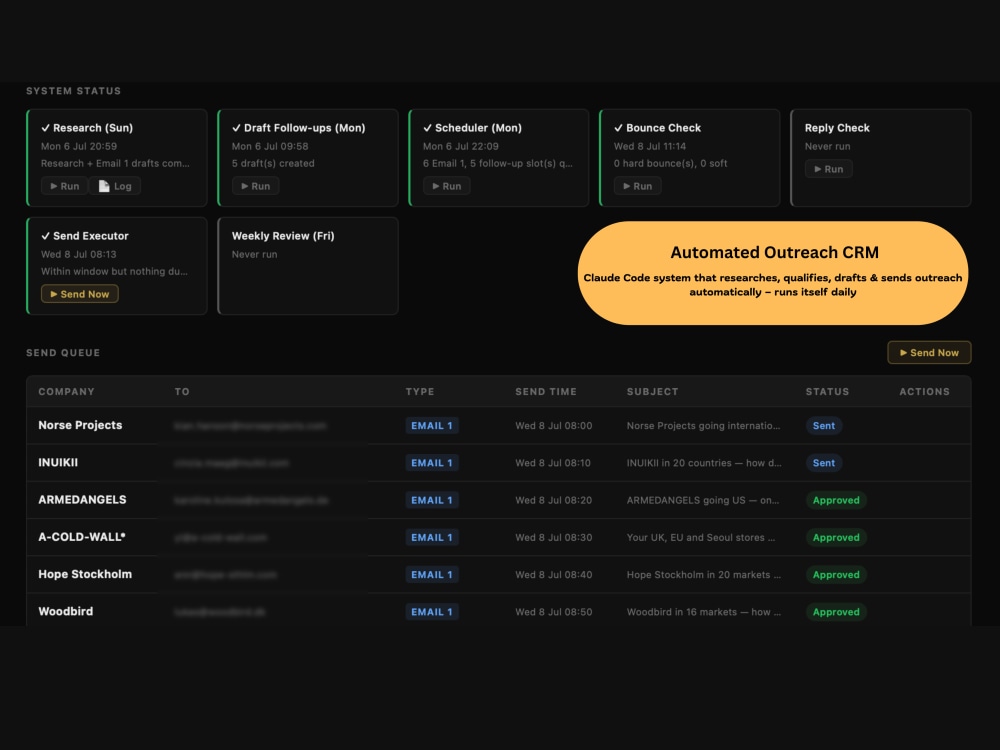Open subject 'Norse Projects going internatio...'

pos(703,425)
